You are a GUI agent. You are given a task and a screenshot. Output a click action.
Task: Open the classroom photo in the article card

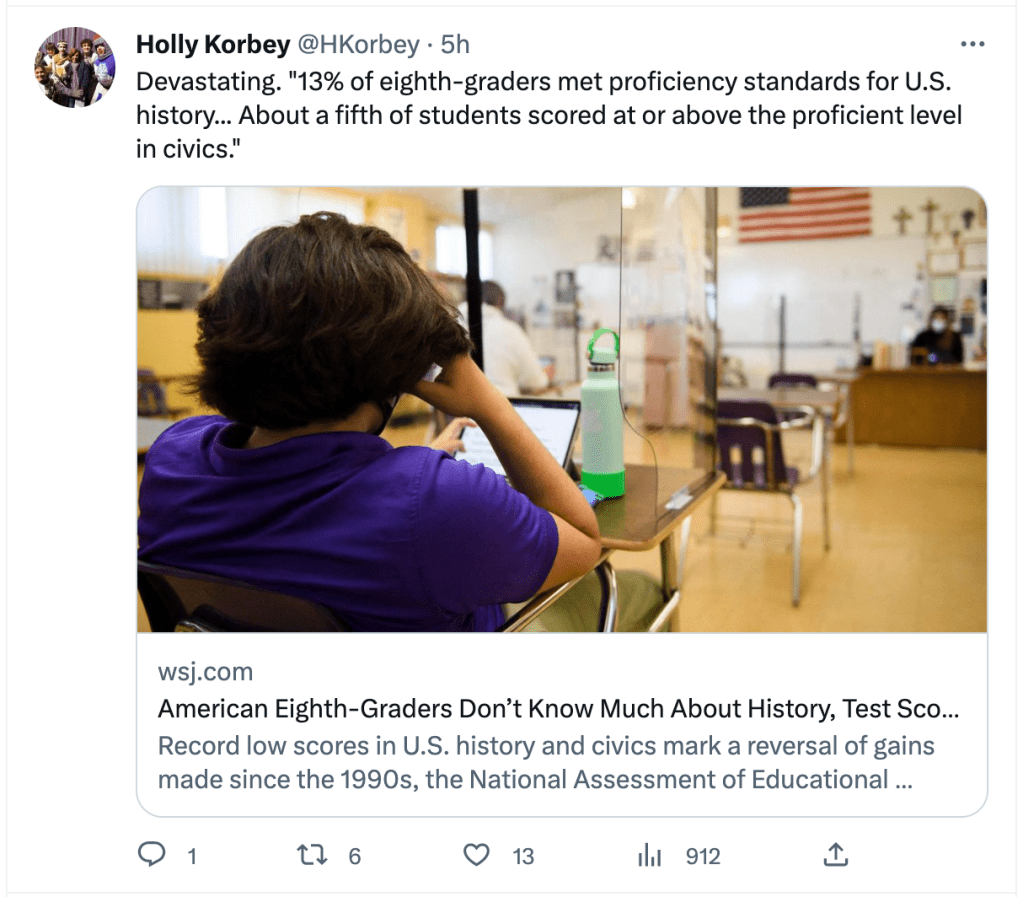tap(561, 409)
